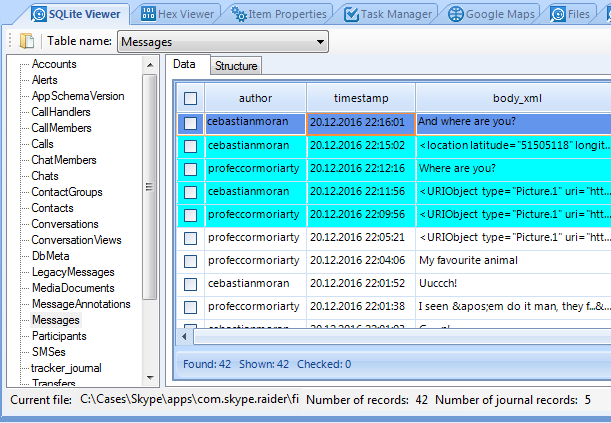Toggle the select-all header checkbox
This screenshot has height=423, width=611.
(x=191, y=98)
